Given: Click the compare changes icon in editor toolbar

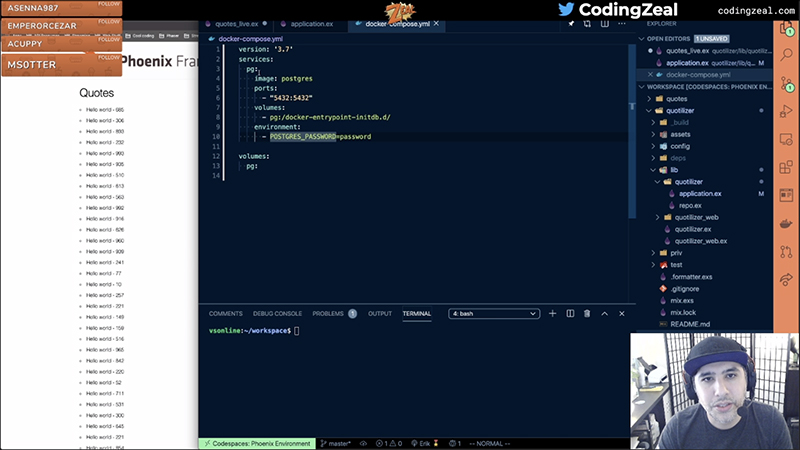Looking at the screenshot, I should 587,23.
